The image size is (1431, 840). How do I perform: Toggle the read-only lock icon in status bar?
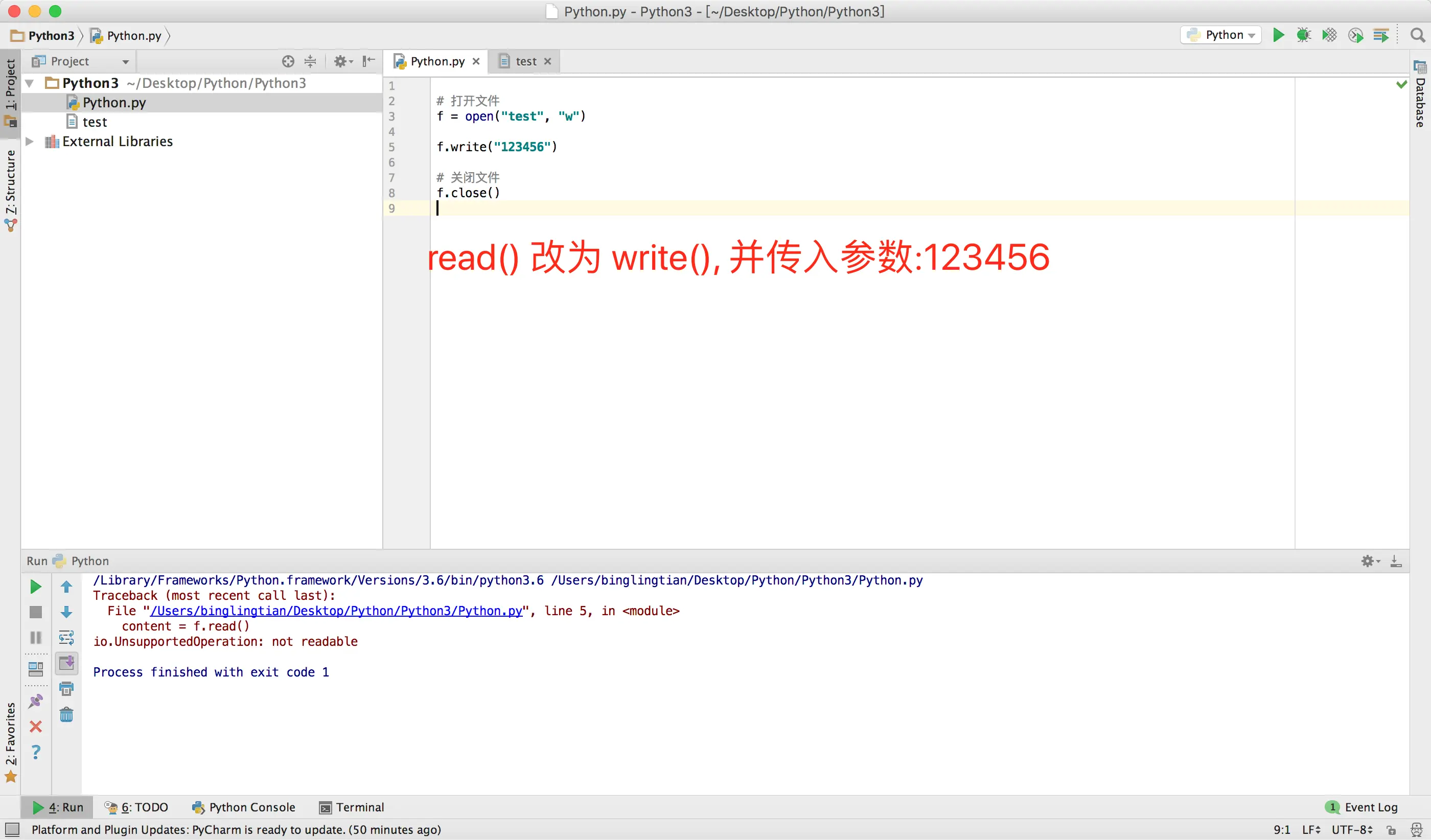point(1391,830)
